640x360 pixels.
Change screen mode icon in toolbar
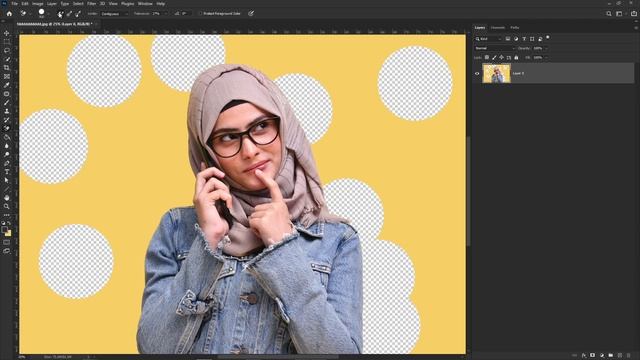[x=7, y=251]
